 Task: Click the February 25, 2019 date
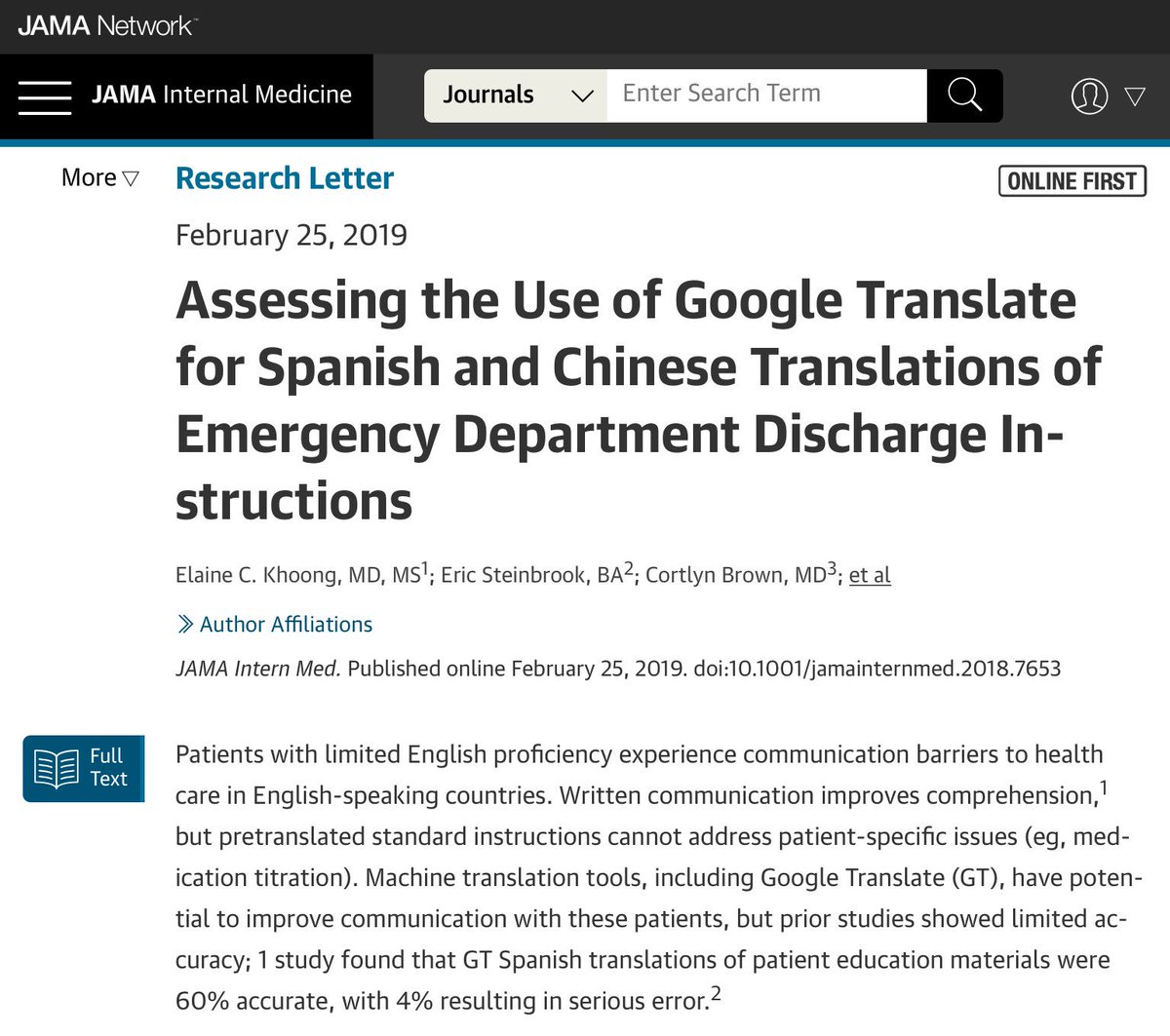pyautogui.click(x=292, y=235)
